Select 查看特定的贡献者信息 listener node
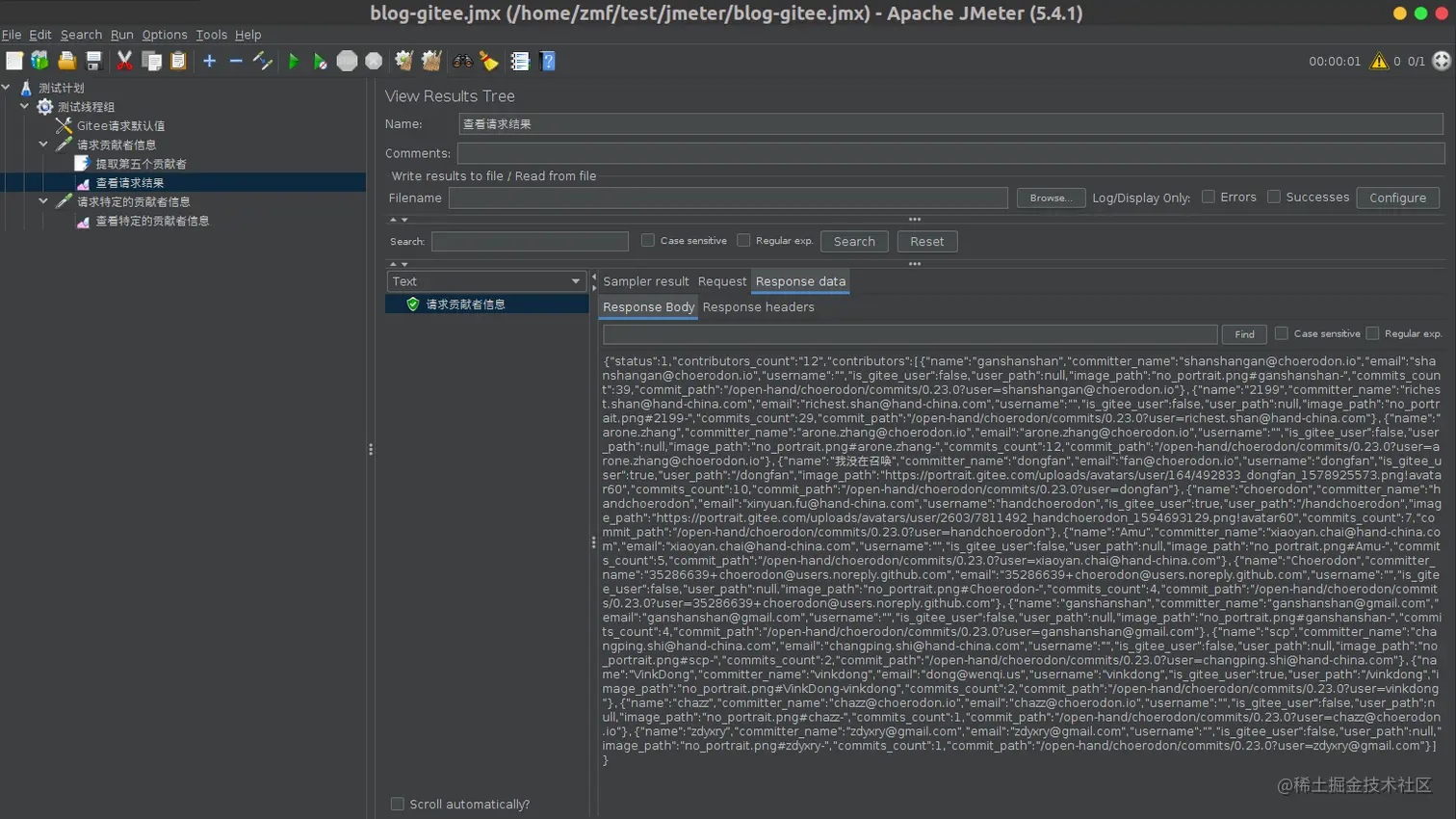Viewport: 1456px width, 819px height. coord(152,221)
